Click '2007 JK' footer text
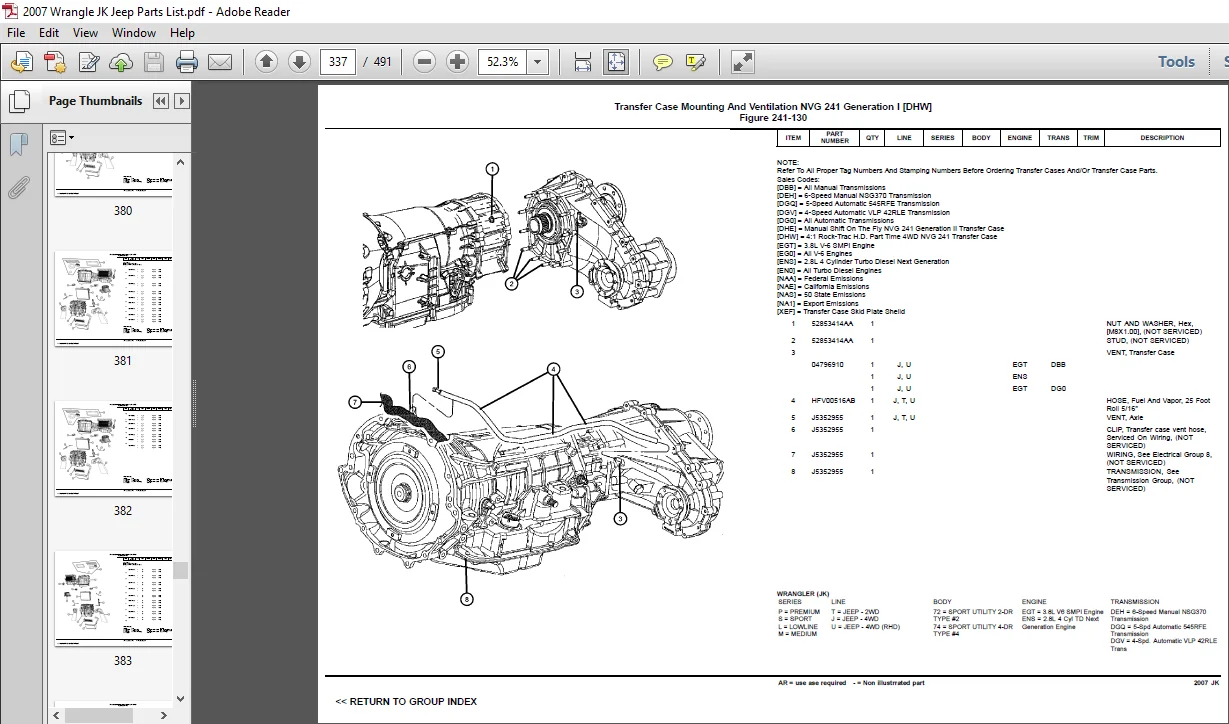The width and height of the screenshot is (1229, 724). coord(1206,683)
